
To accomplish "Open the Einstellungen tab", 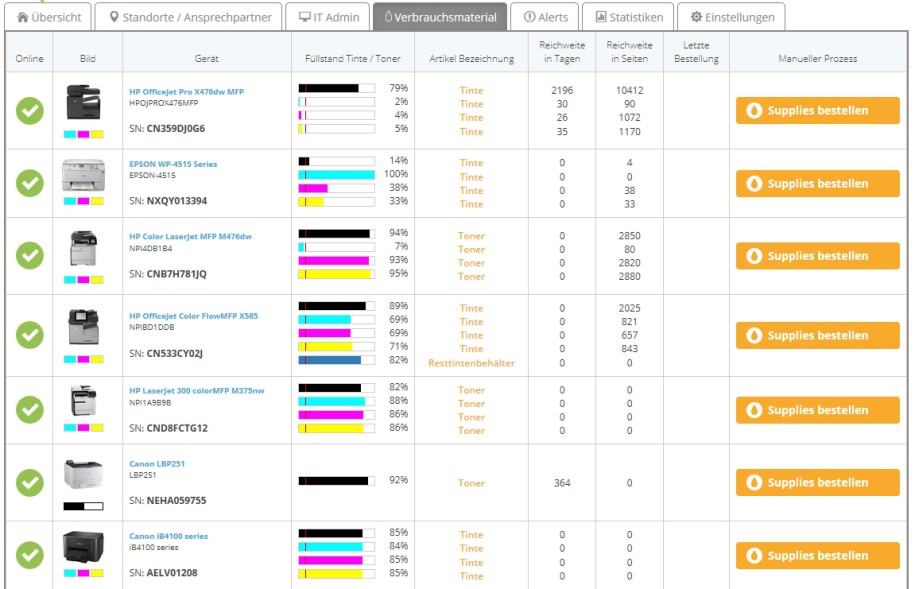I will [x=731, y=17].
